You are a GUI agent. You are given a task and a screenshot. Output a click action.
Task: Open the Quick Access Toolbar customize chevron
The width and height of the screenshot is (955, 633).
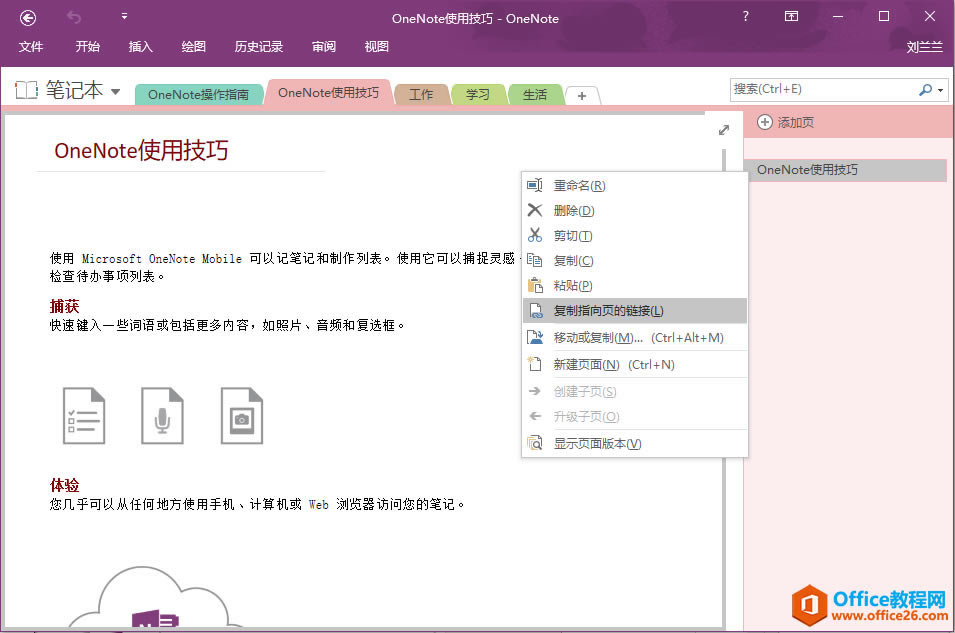[124, 16]
